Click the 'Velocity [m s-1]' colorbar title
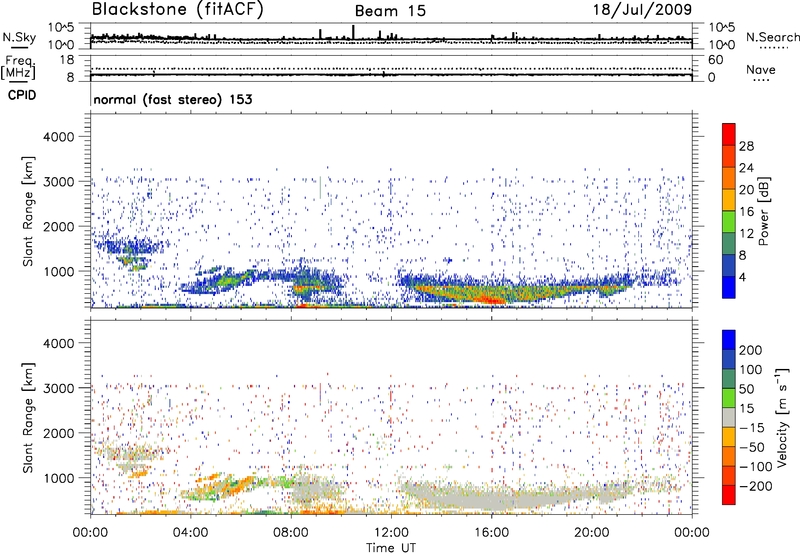The width and height of the screenshot is (800, 554). click(x=782, y=417)
